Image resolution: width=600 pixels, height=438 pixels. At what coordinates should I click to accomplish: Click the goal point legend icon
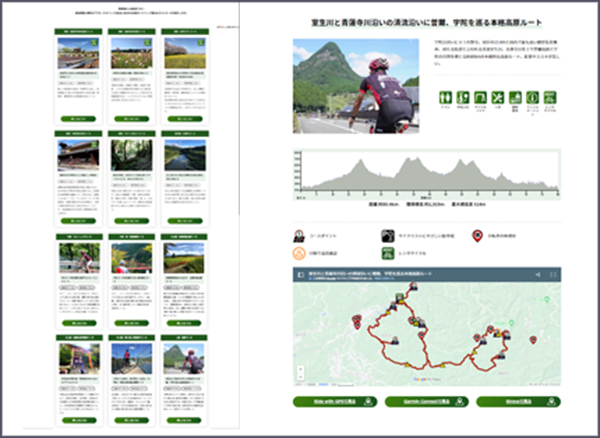click(299, 238)
